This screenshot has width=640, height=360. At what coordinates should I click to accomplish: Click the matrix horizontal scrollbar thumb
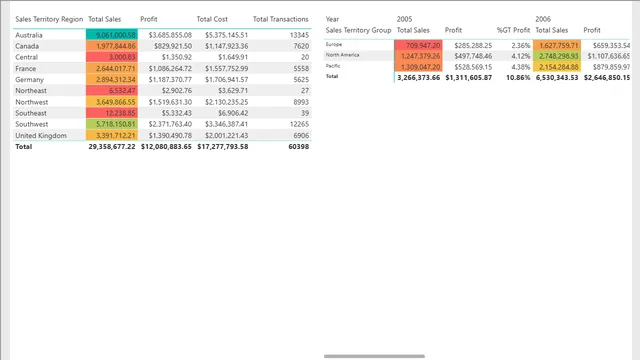coord(374,356)
